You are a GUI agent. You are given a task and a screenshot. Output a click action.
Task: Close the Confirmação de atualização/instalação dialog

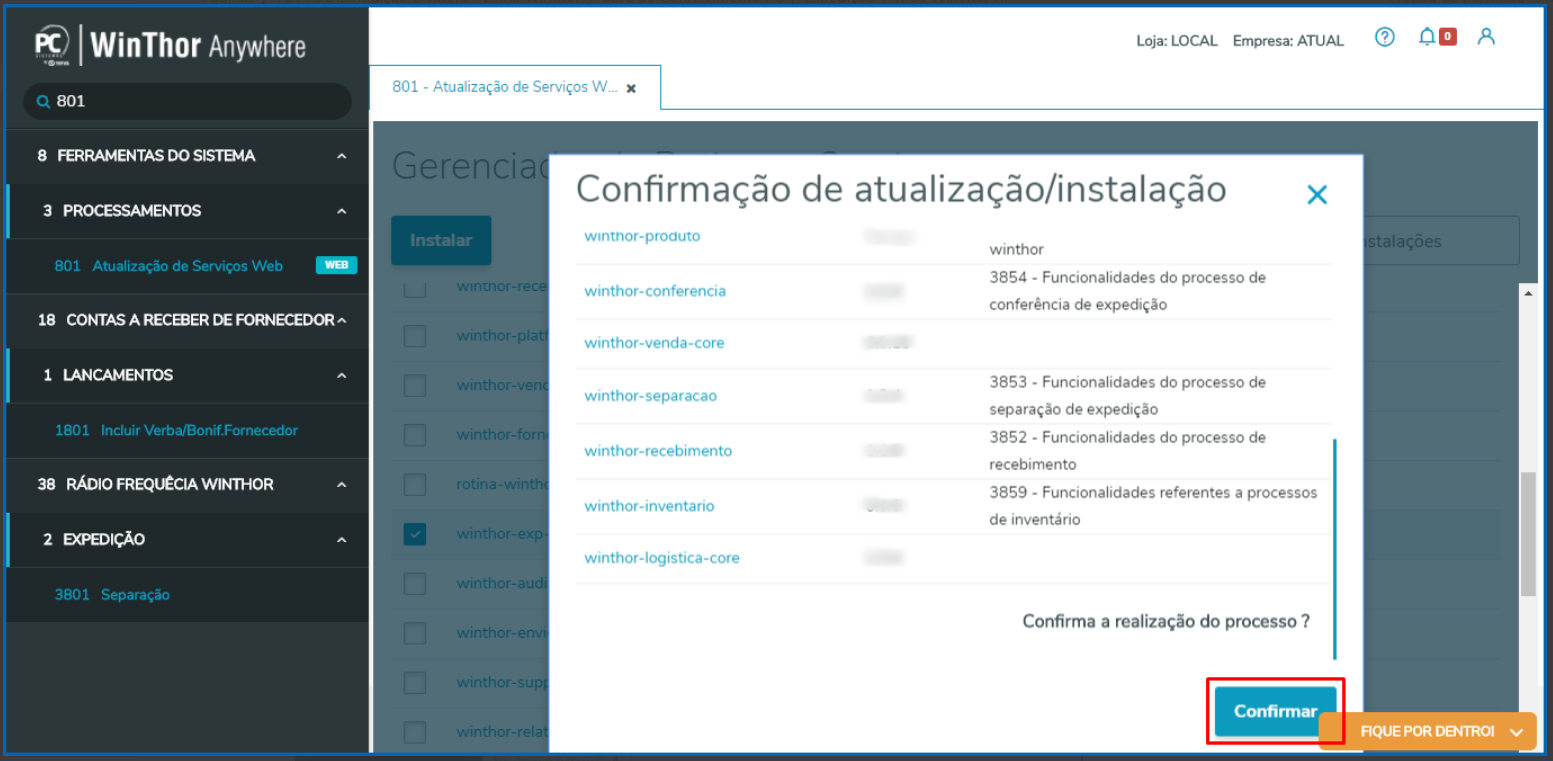1317,195
